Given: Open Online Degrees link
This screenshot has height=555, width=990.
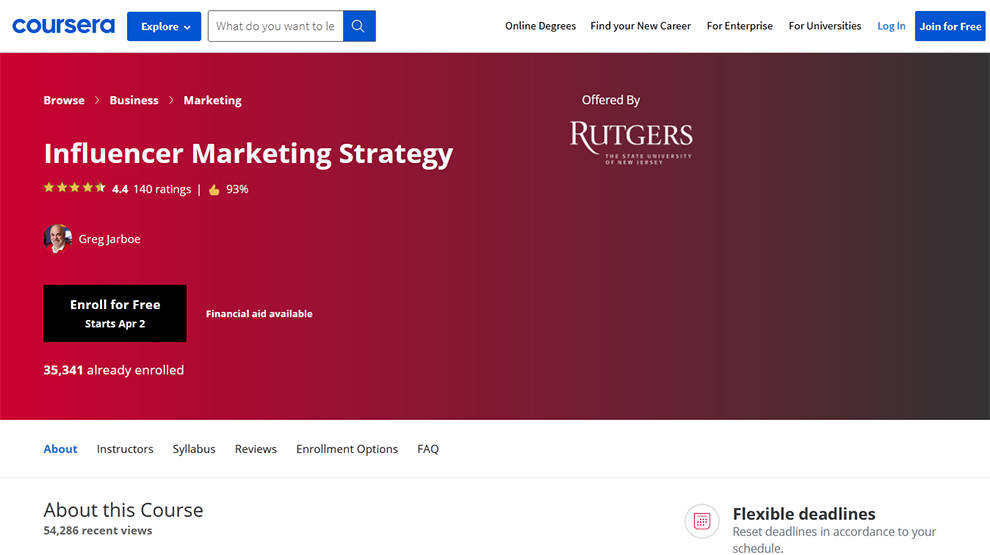Looking at the screenshot, I should (x=540, y=26).
